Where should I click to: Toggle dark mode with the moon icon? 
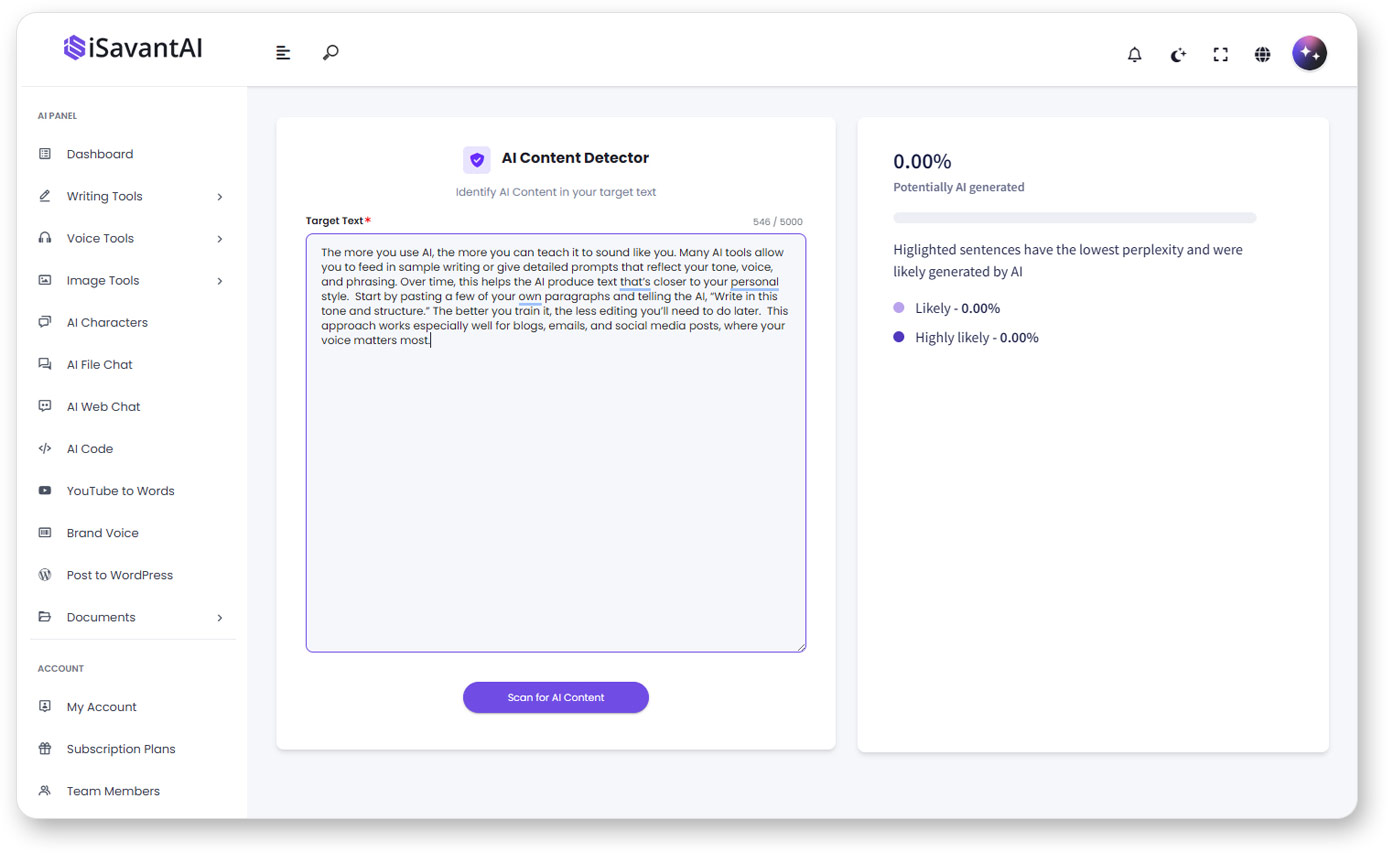(1178, 55)
